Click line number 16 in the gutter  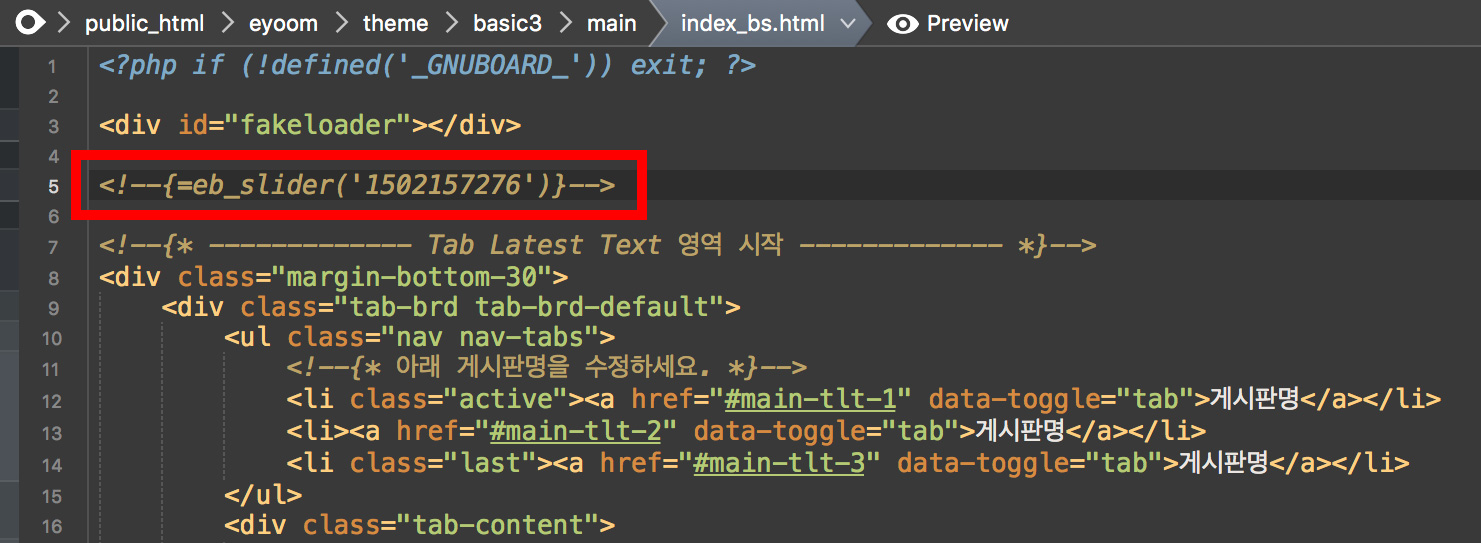50,526
